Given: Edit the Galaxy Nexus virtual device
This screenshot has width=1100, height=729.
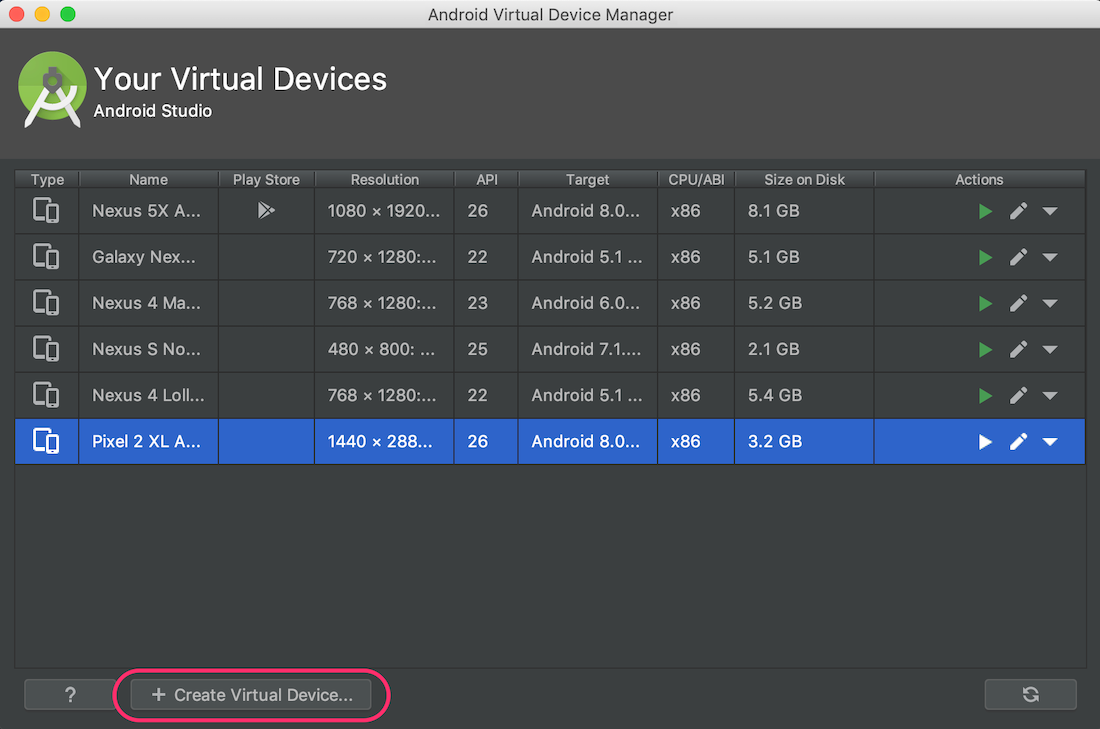Looking at the screenshot, I should (x=1019, y=258).
